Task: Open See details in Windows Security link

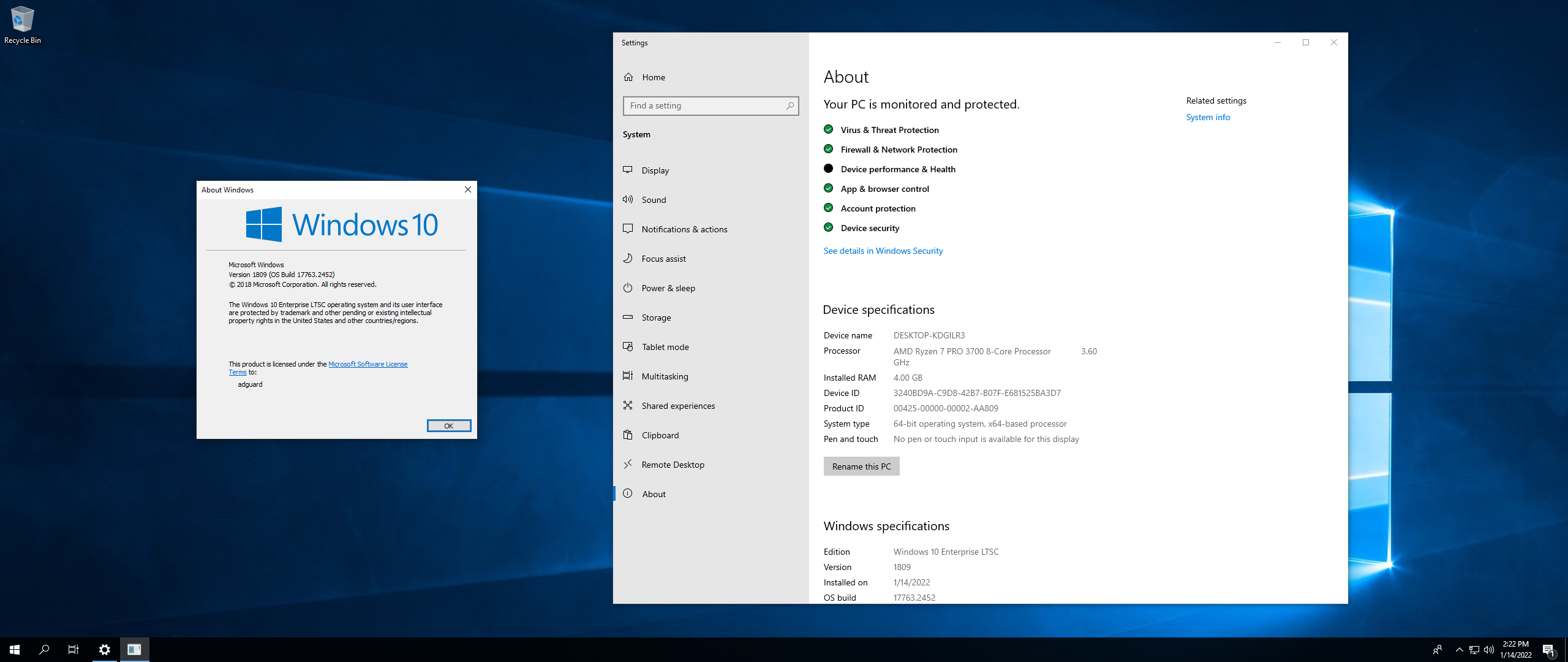Action: [883, 251]
